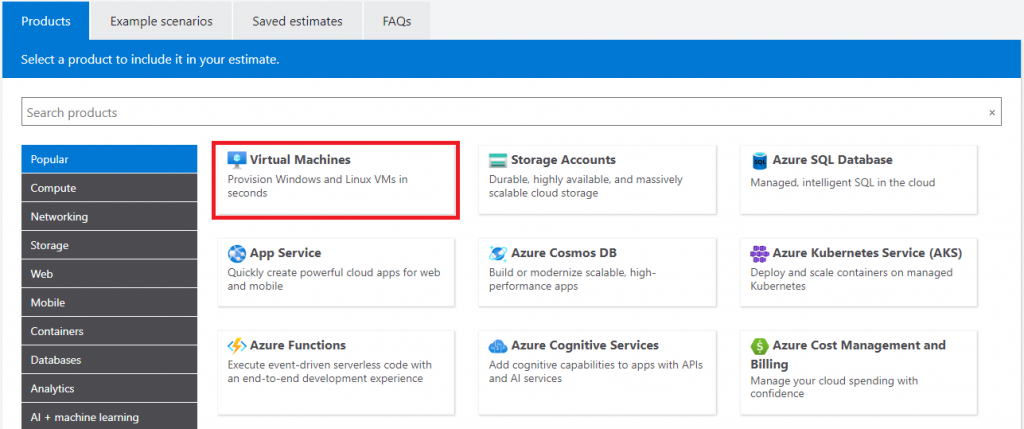Click the Azure Cosmos DB icon

point(498,253)
